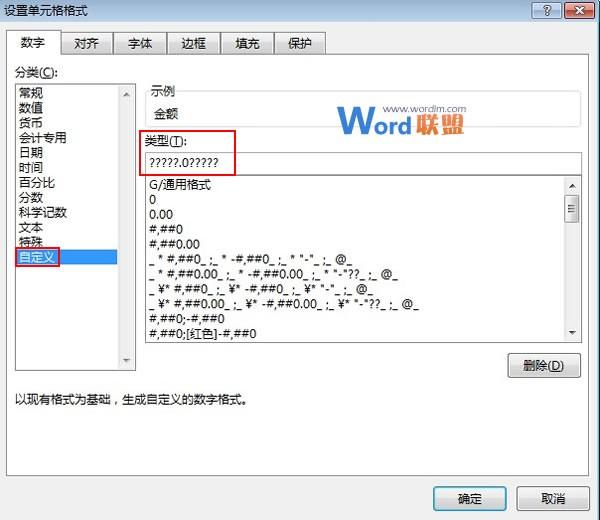600x520 pixels.
Task: Click the type list scroll down arrow
Action: tap(572, 333)
